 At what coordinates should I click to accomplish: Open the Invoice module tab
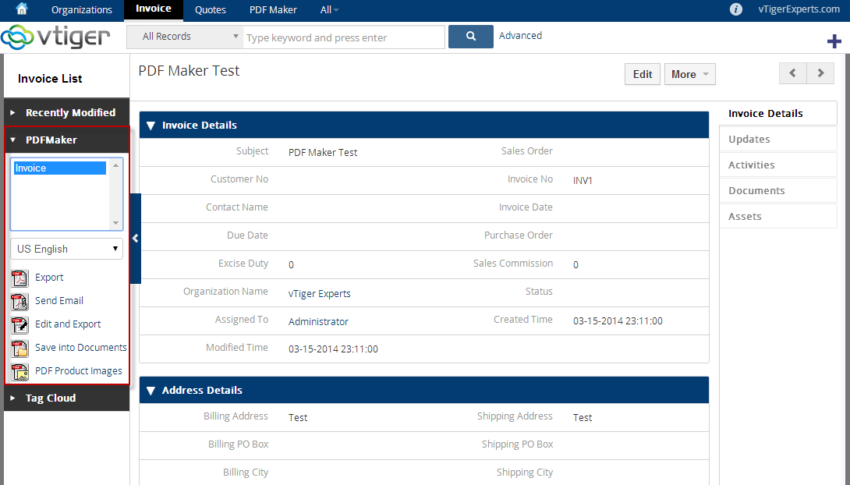pyautogui.click(x=153, y=9)
